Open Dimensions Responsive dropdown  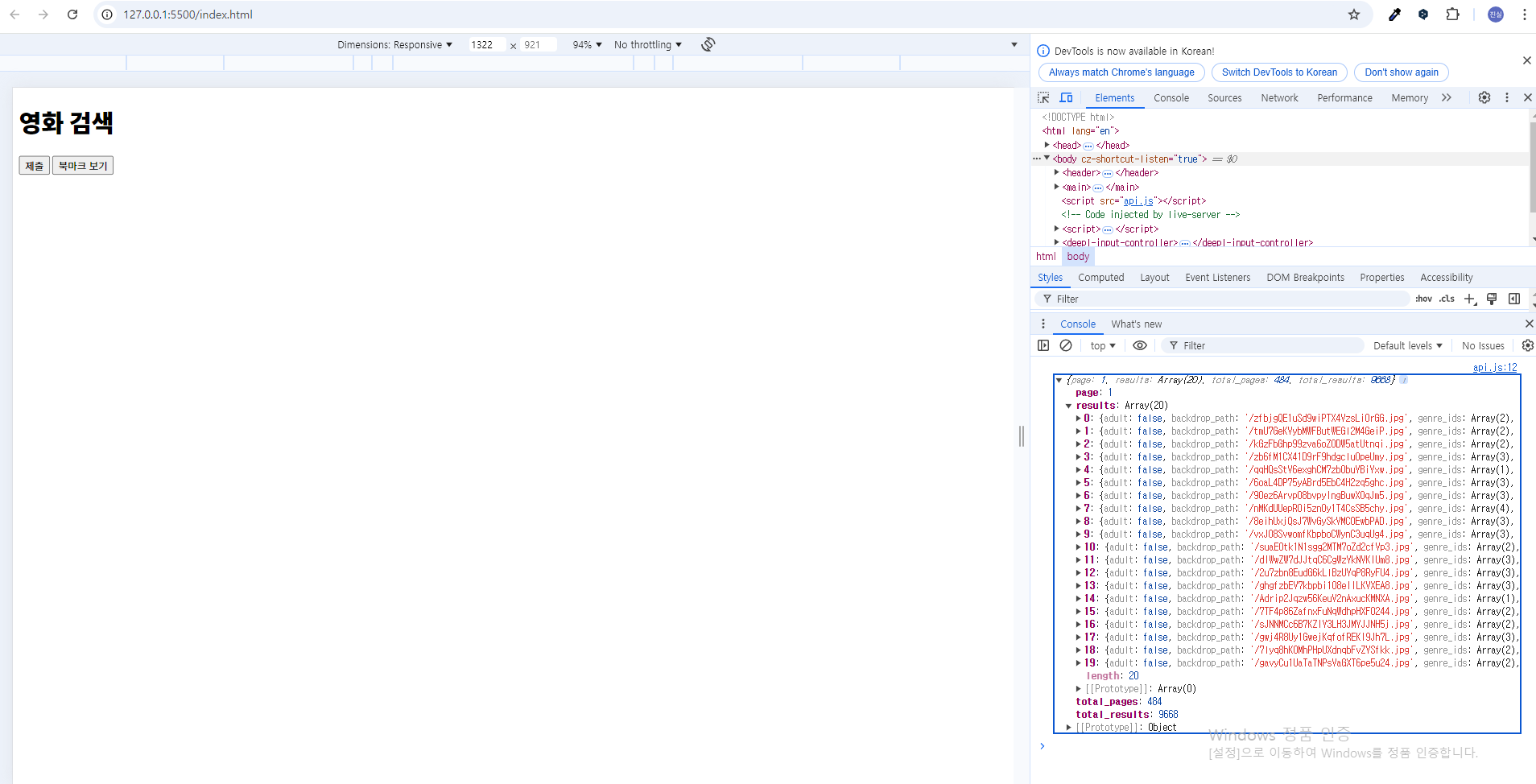coord(394,44)
